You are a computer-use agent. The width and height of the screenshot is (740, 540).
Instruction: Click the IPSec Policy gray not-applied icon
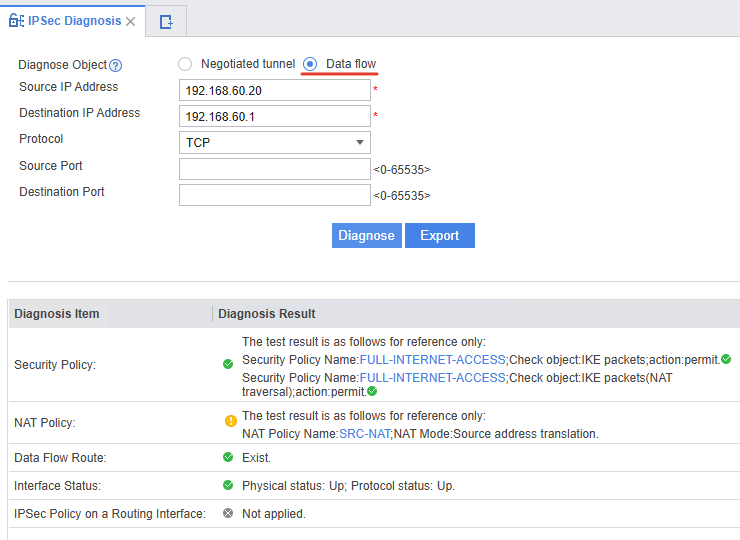[x=228, y=513]
